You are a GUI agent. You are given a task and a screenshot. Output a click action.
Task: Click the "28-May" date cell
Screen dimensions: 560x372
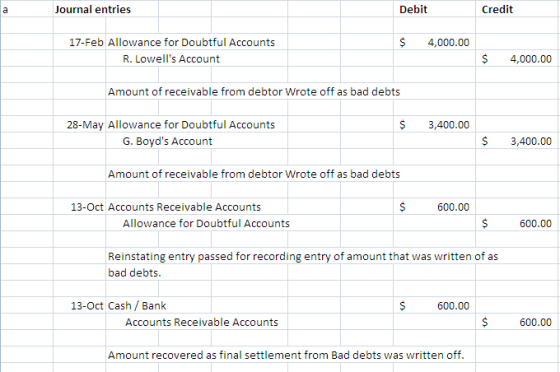pos(85,125)
